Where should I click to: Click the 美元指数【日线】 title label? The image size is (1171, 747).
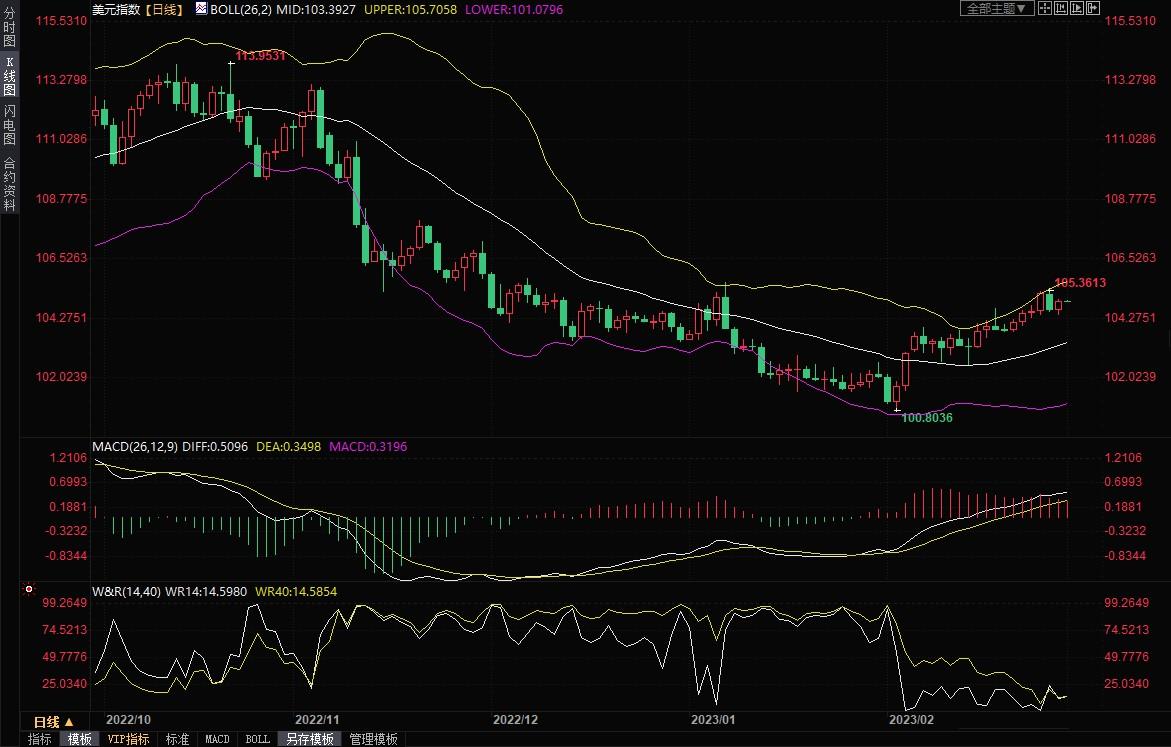point(137,9)
